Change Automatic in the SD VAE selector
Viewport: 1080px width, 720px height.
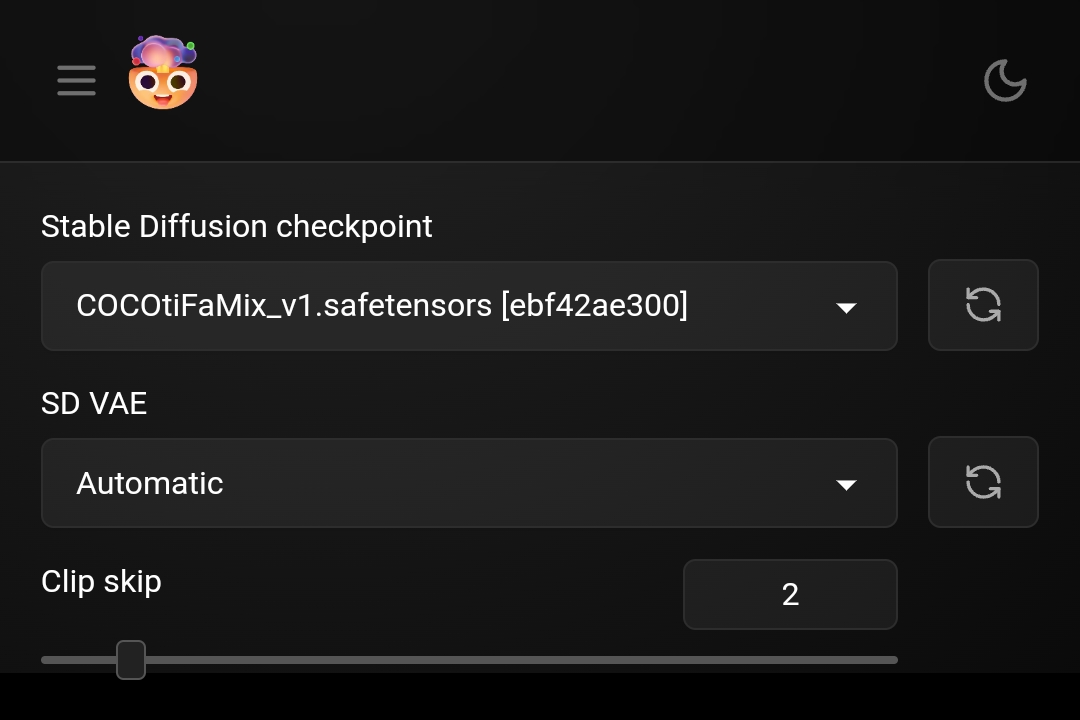pos(400,482)
